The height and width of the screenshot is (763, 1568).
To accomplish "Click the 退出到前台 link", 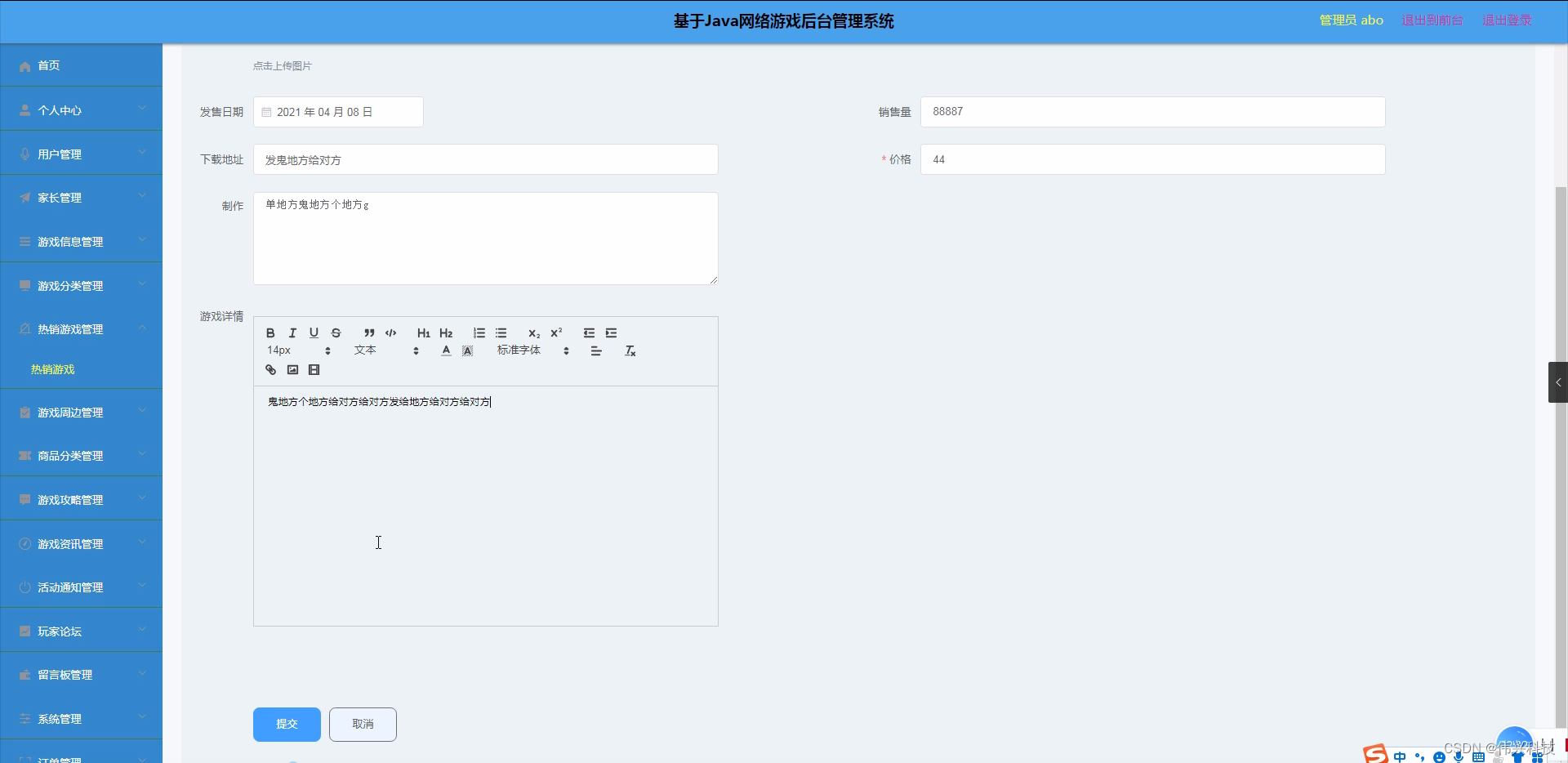I will point(1432,20).
